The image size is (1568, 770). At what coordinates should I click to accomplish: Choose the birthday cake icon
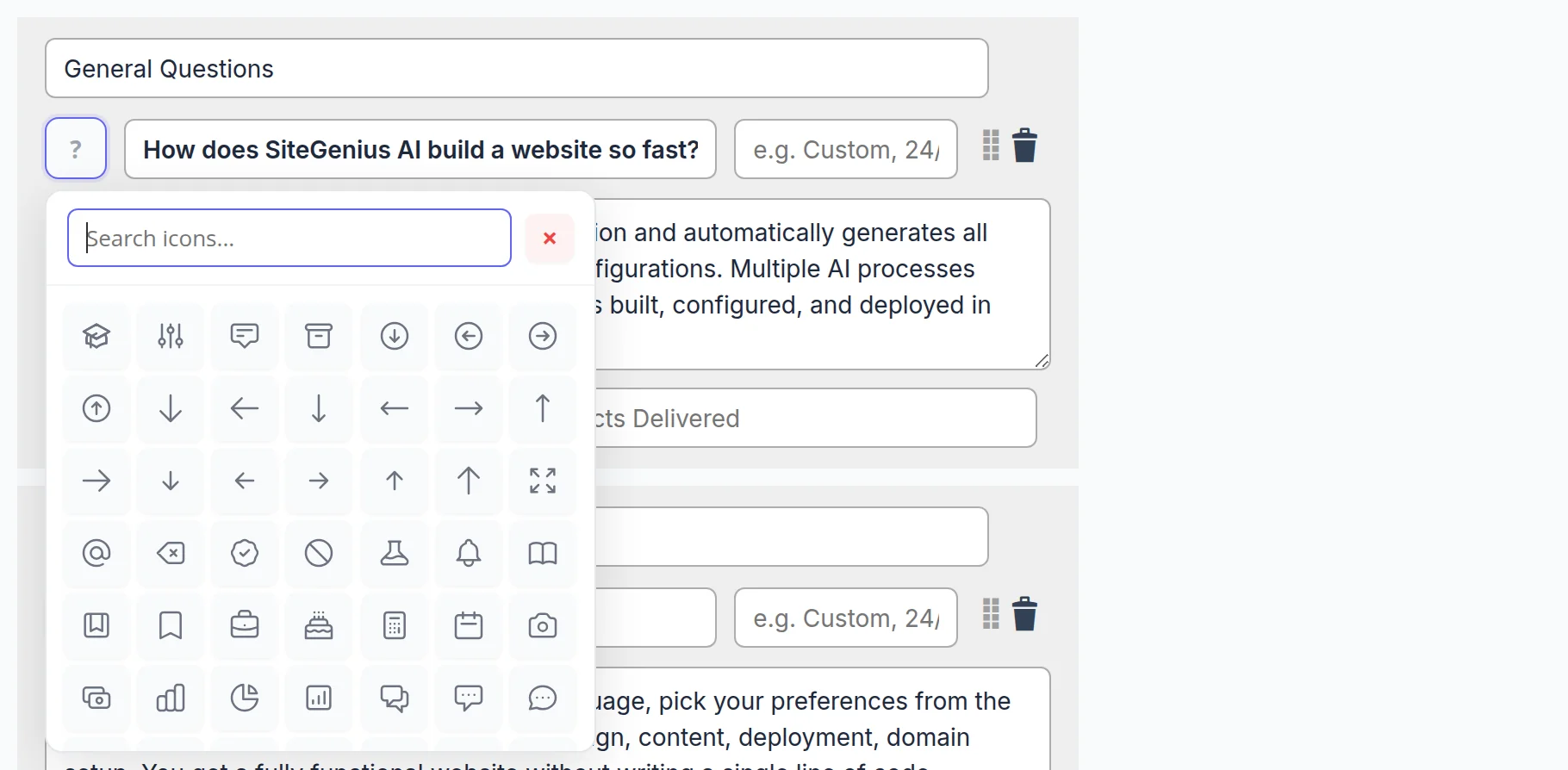pyautogui.click(x=319, y=625)
